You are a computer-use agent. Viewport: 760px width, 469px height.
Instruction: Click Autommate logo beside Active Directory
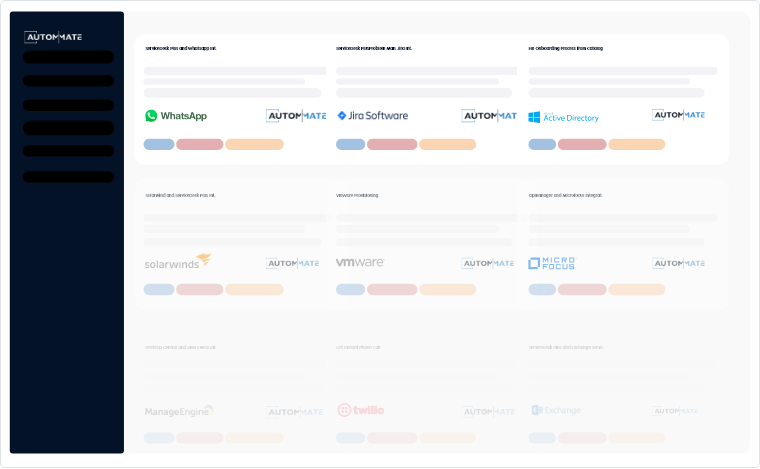[679, 115]
